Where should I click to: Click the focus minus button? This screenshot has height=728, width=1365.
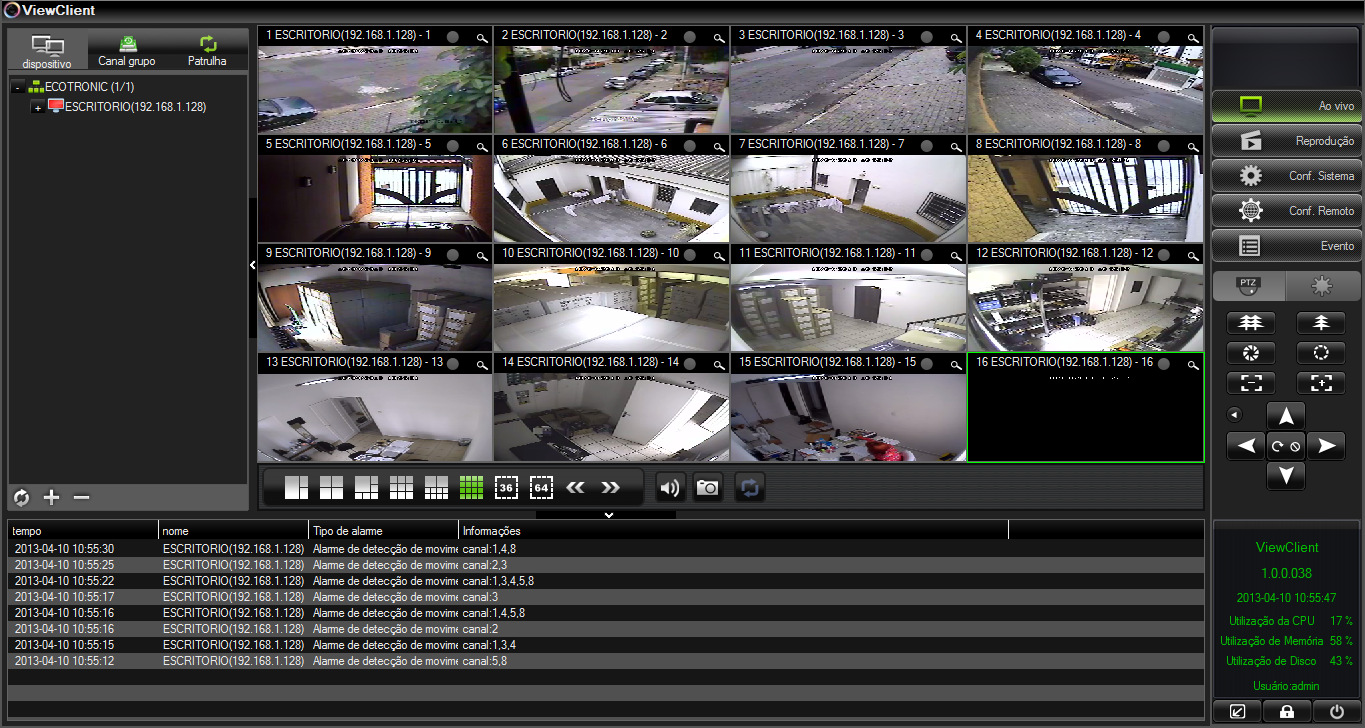pyautogui.click(x=1250, y=383)
